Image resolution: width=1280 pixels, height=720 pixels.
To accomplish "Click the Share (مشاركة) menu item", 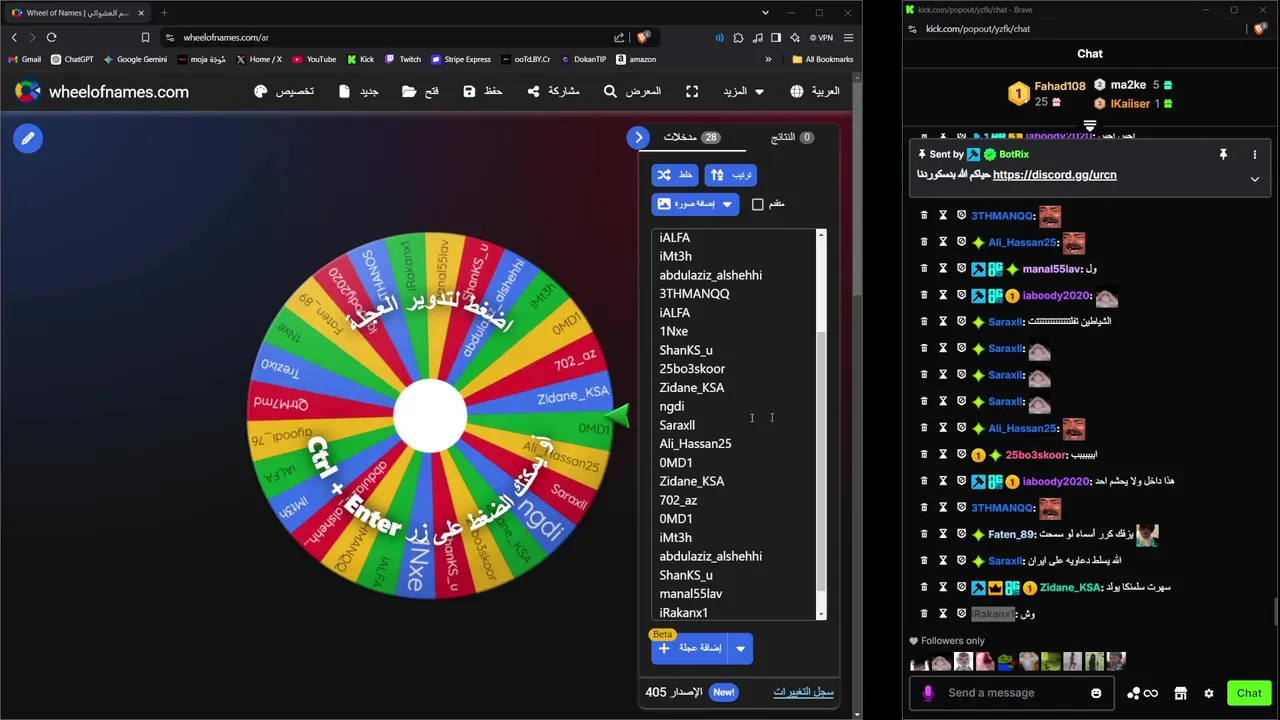I will click(553, 91).
